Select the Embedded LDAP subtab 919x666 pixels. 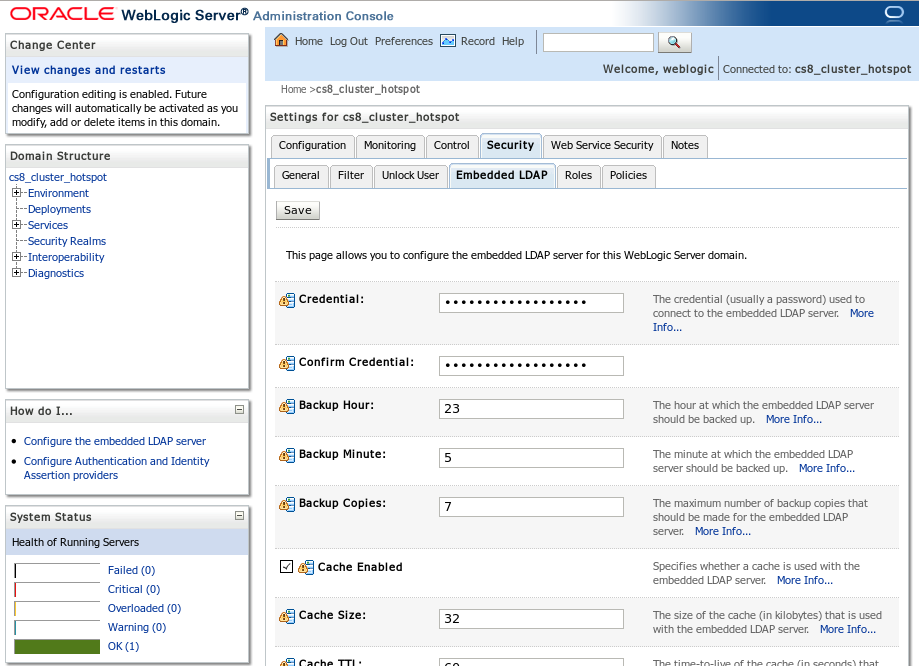tap(502, 175)
